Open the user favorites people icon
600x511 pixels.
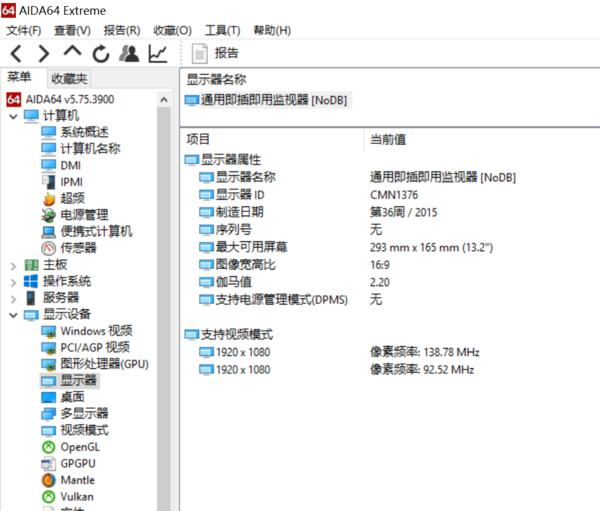[x=129, y=54]
